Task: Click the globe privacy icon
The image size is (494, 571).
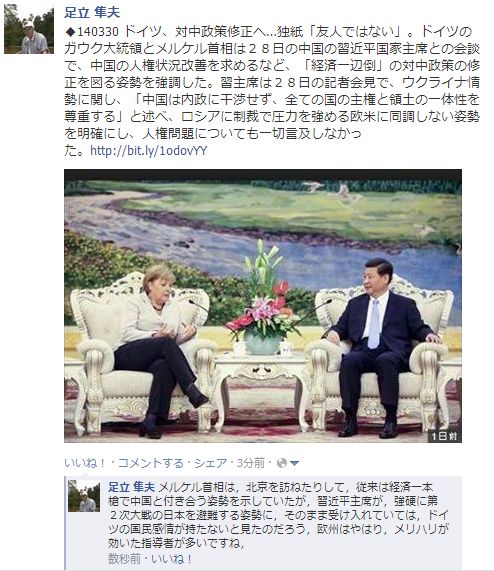Action: tap(282, 463)
